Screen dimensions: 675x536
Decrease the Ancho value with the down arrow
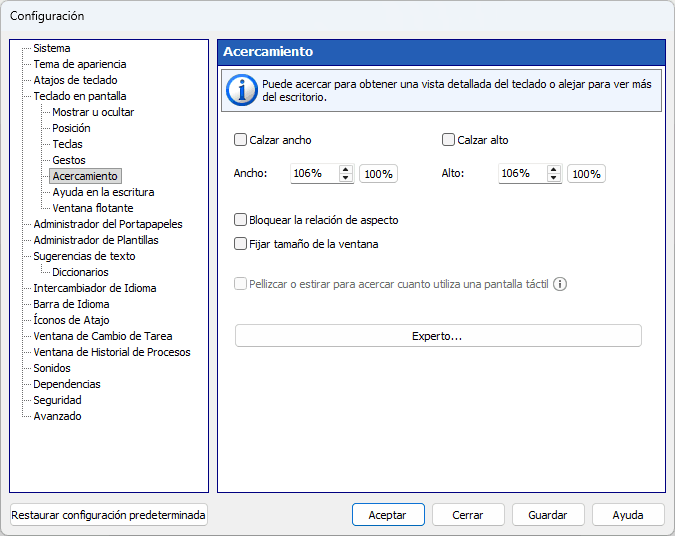(x=346, y=177)
